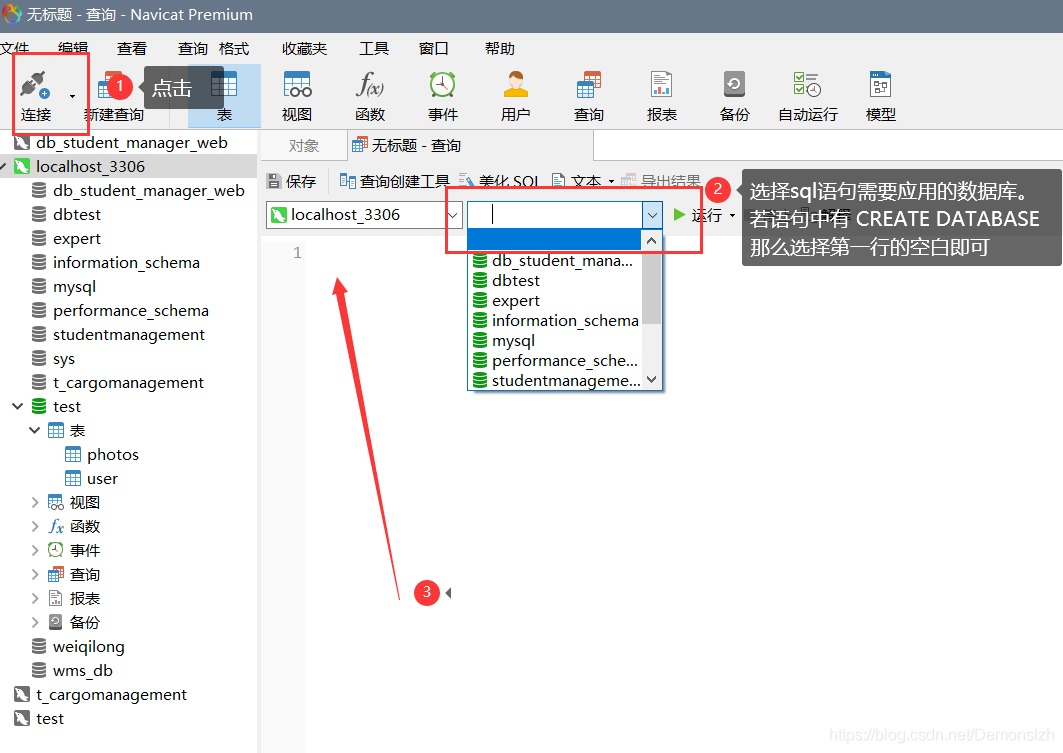Screen dimensions: 1063x753
Task: Switch to the 对象 (Objects) tab
Action: tap(303, 146)
